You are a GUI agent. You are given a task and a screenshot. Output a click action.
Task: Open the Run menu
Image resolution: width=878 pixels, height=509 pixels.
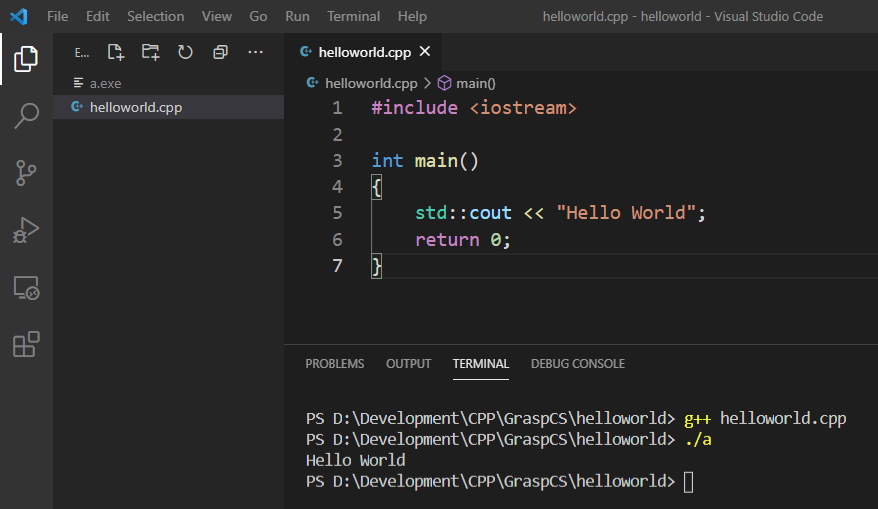tap(297, 16)
